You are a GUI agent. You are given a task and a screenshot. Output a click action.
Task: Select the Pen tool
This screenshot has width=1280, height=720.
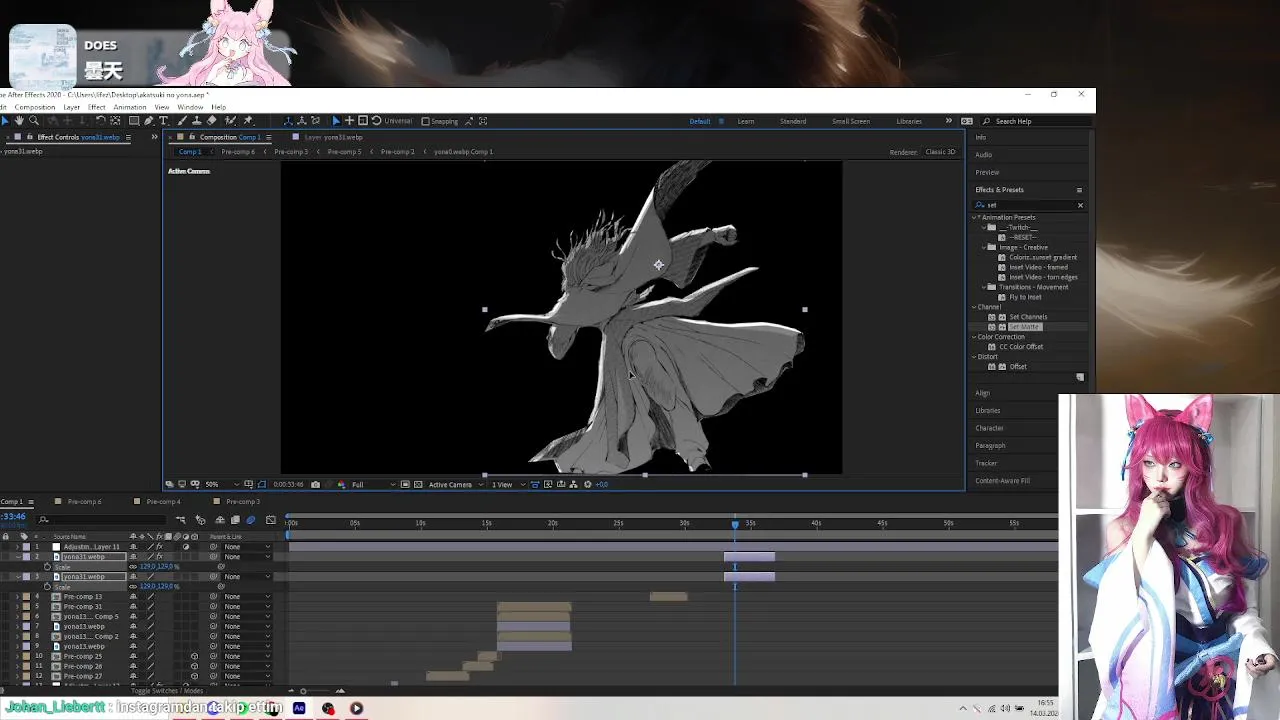click(x=149, y=121)
